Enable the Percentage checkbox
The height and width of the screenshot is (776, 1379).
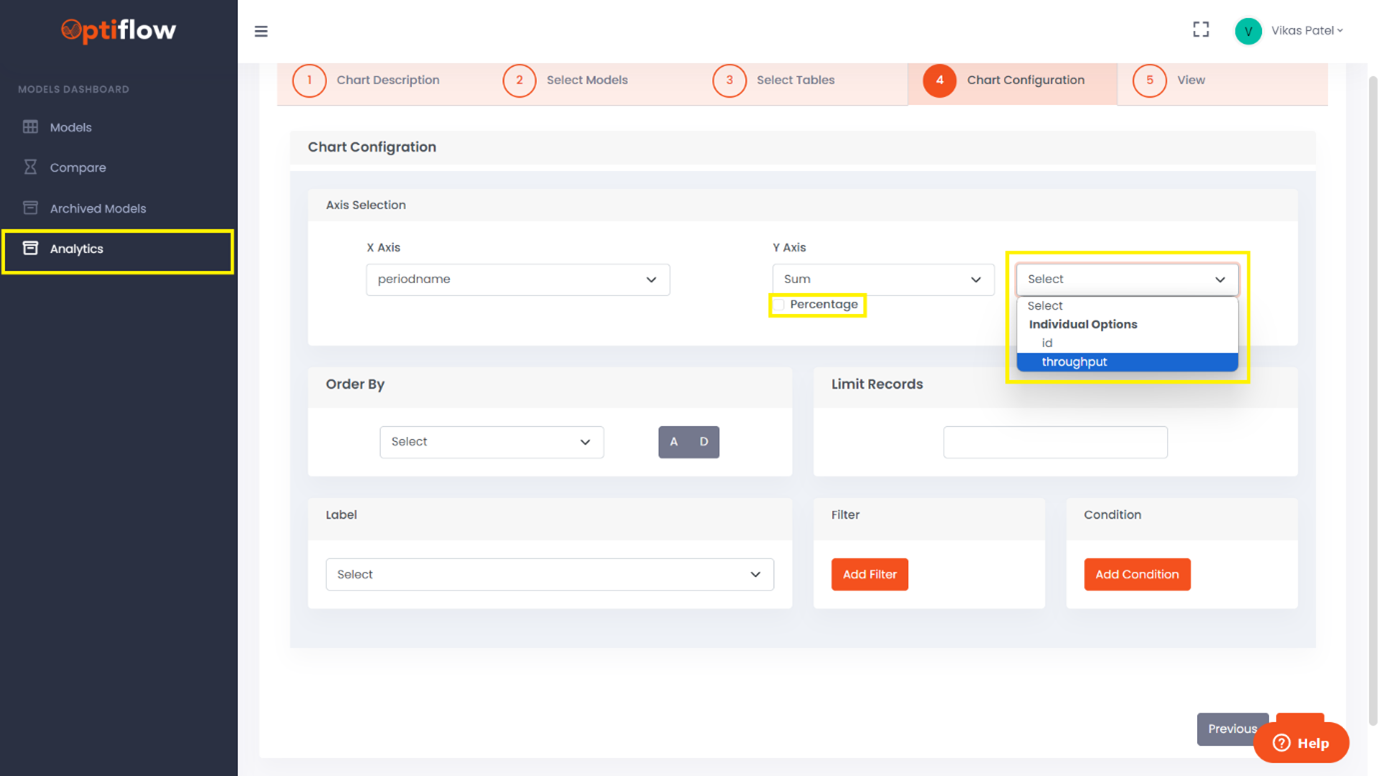point(779,305)
